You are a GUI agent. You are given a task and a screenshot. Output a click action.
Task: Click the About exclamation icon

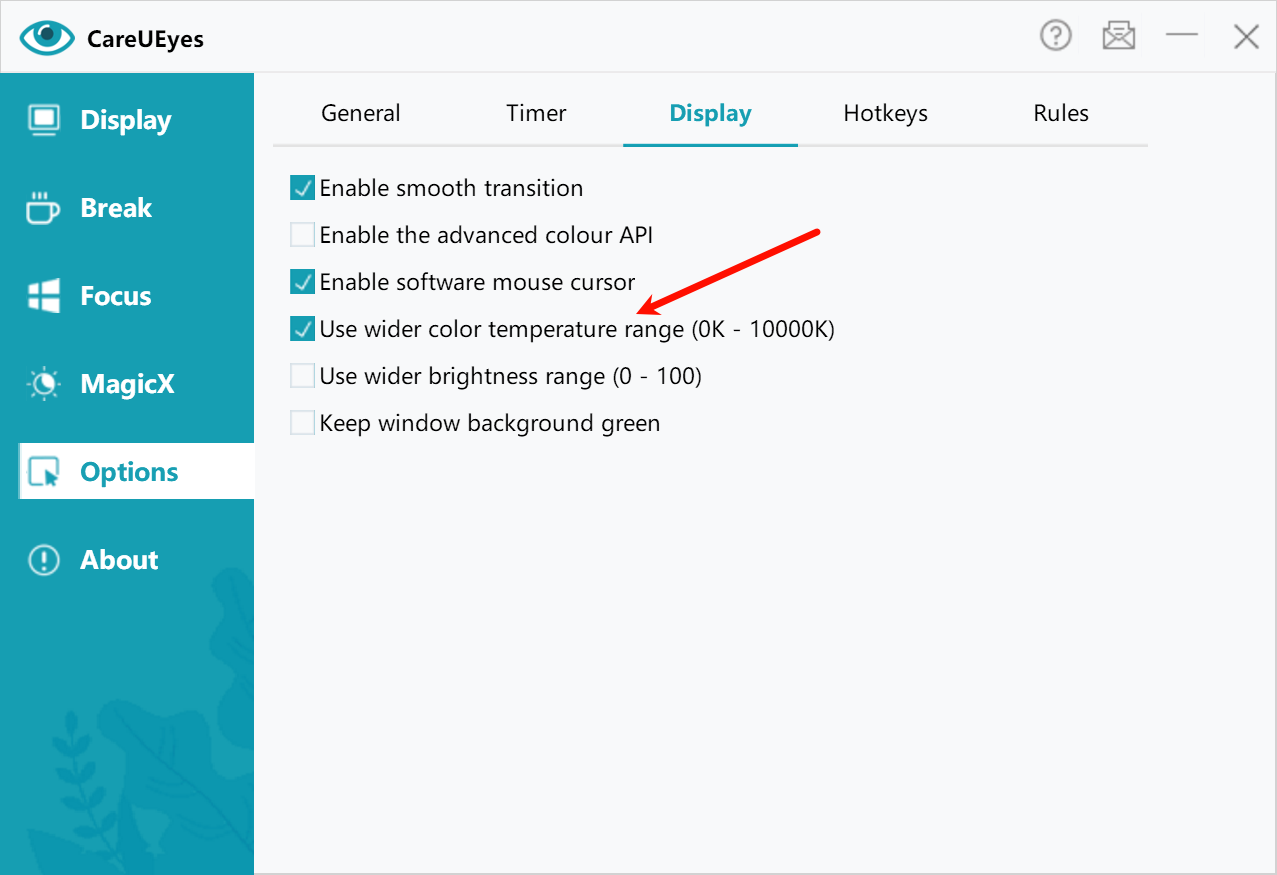pyautogui.click(x=44, y=560)
